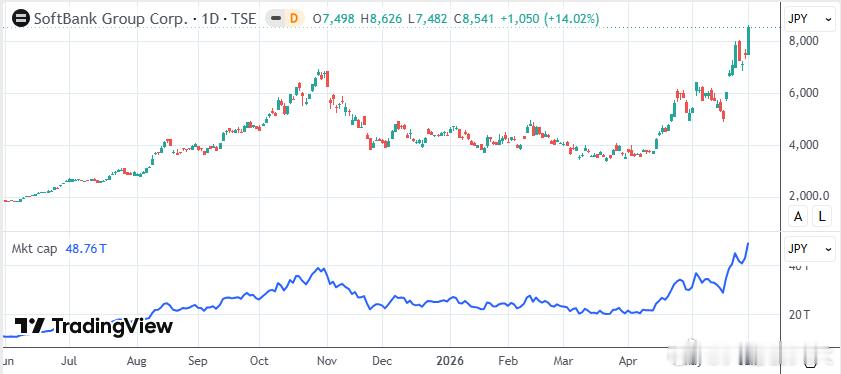This screenshot has width=841, height=374.
Task: Open the market cap pane JPY dropdown
Action: coord(810,249)
